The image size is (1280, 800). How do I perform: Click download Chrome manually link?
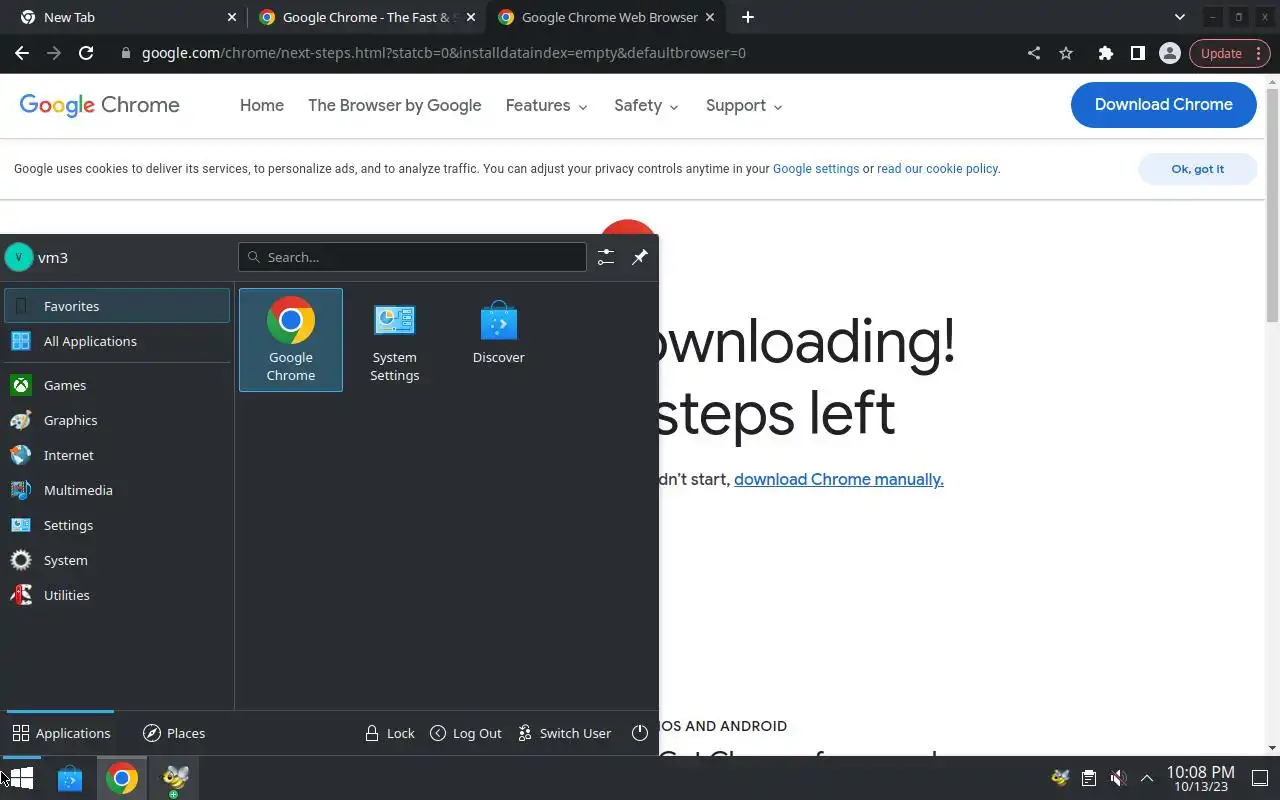tap(839, 479)
